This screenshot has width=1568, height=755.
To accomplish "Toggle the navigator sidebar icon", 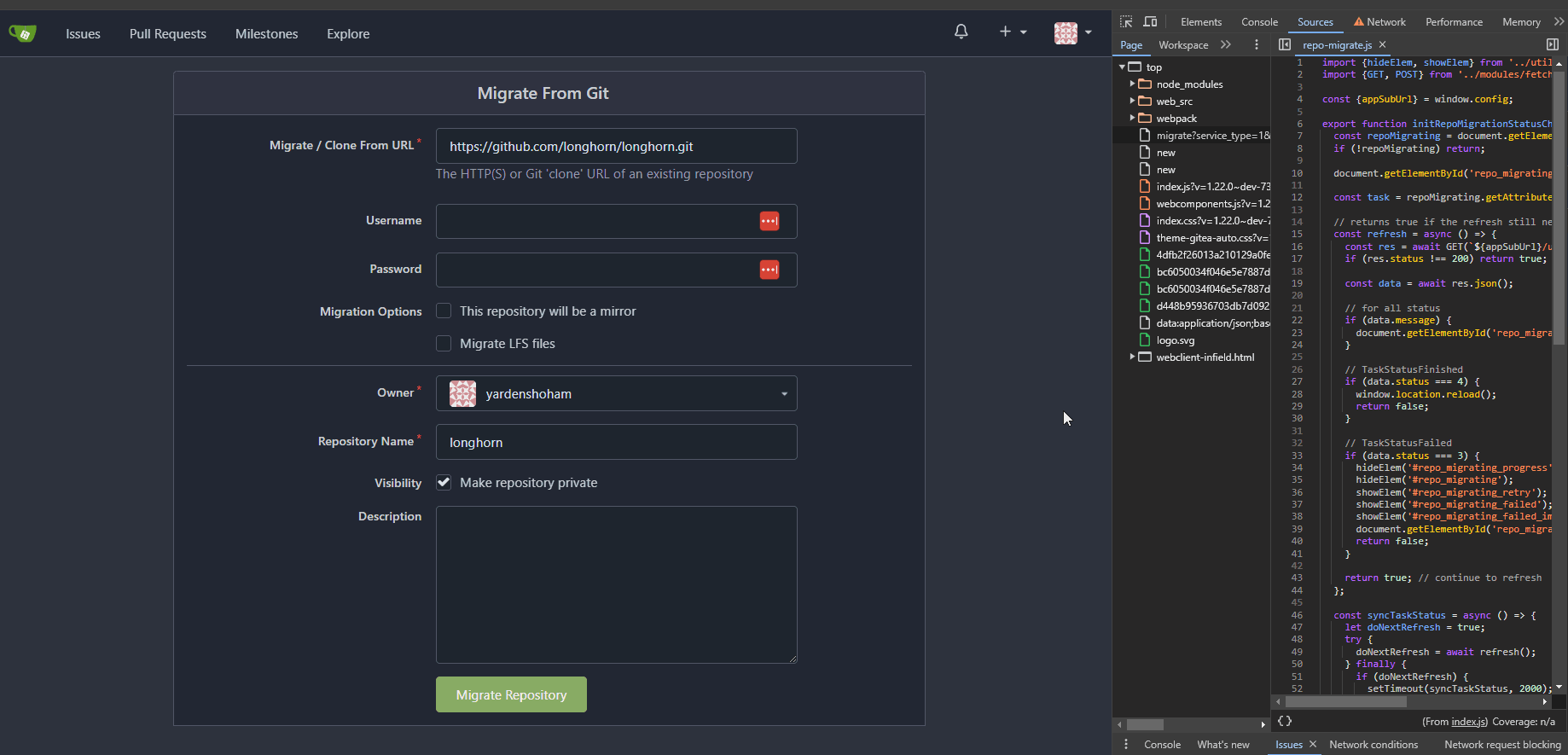I will [1285, 44].
